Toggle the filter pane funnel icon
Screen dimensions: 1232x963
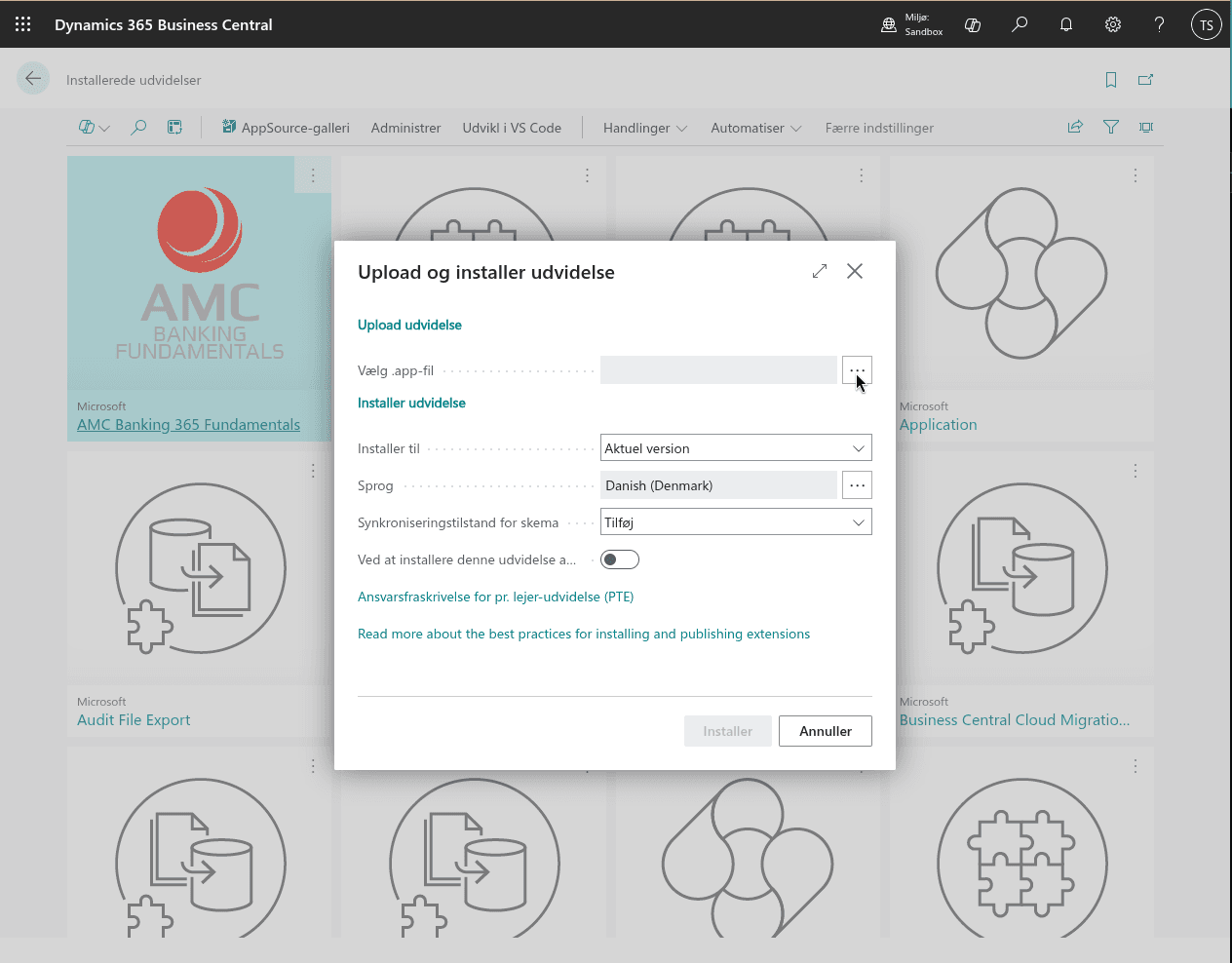(x=1111, y=127)
